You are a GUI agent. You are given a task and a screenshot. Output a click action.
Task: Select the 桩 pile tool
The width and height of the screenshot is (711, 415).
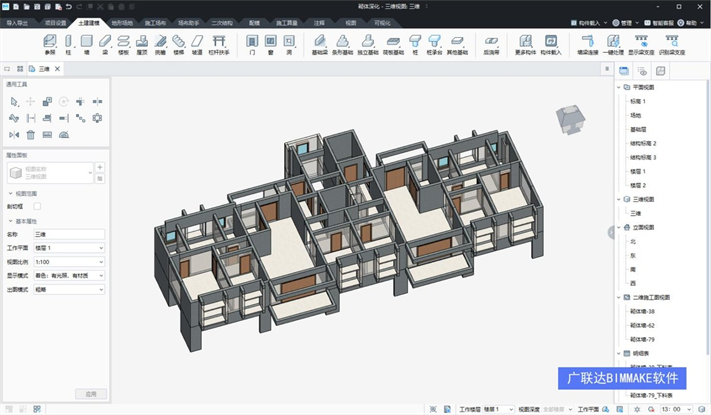(415, 45)
